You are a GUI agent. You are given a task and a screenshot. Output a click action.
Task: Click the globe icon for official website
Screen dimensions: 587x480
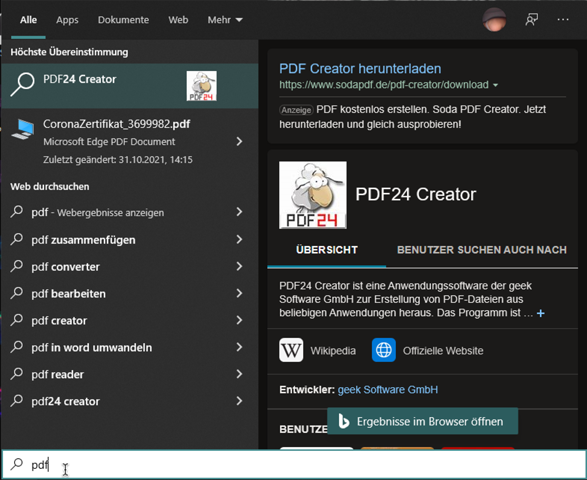[384, 350]
